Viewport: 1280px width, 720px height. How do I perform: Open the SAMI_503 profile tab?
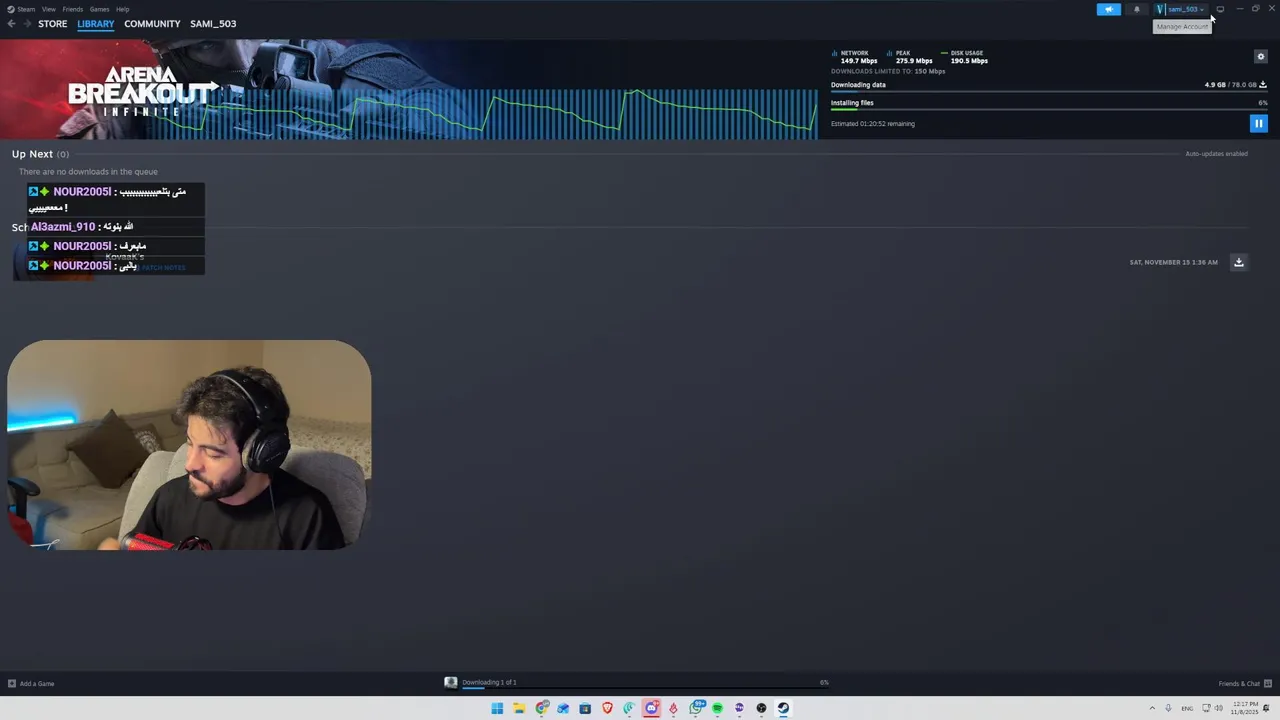pos(213,24)
